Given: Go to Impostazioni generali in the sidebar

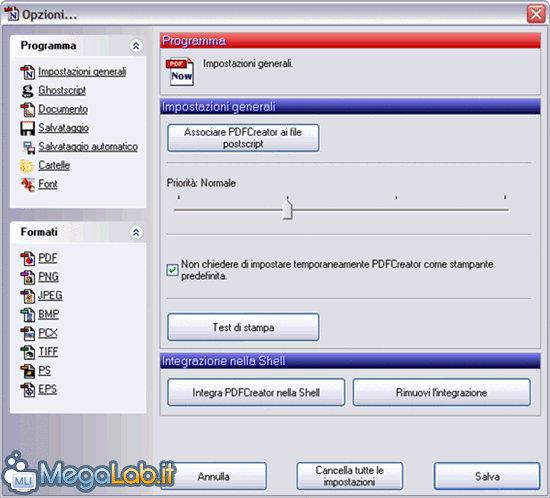Looking at the screenshot, I should tap(82, 72).
